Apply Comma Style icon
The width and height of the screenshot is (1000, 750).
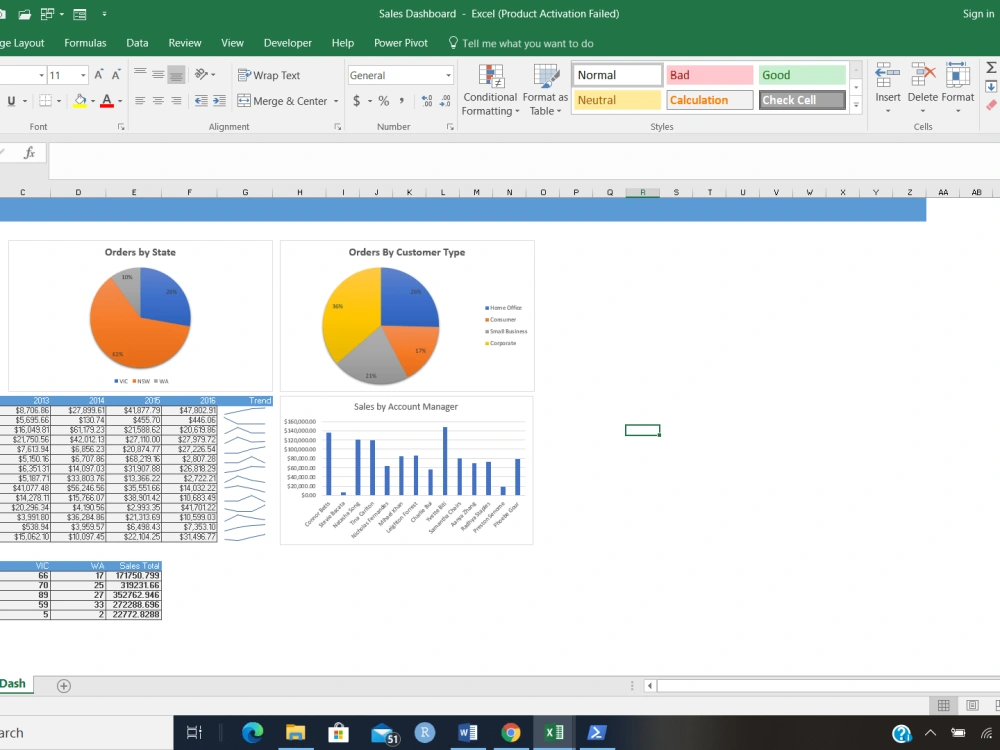click(x=402, y=101)
